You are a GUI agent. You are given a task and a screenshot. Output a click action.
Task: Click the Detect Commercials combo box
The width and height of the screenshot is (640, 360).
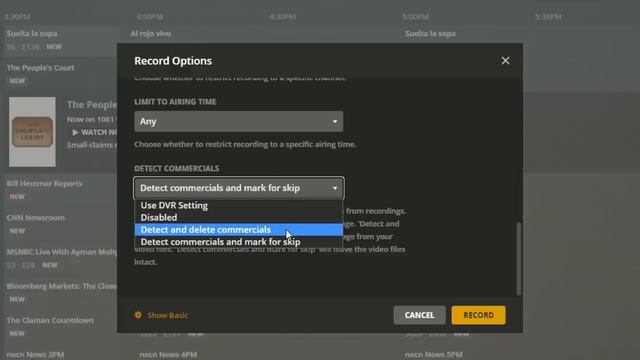239,188
